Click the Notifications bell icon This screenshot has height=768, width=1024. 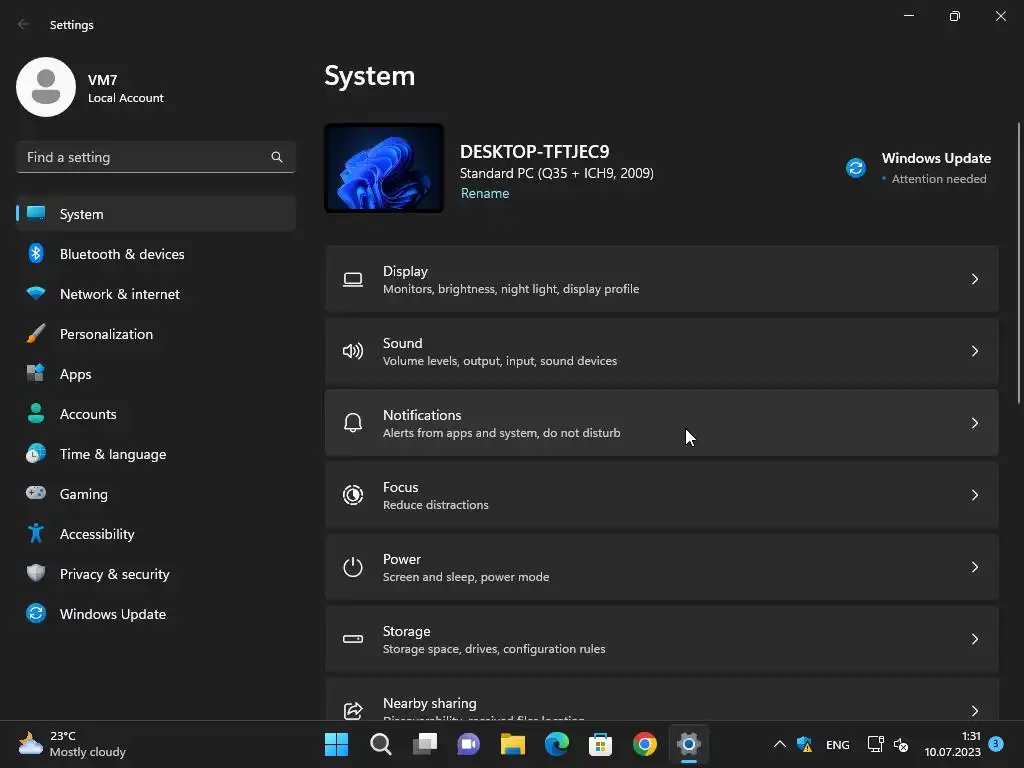(x=353, y=423)
